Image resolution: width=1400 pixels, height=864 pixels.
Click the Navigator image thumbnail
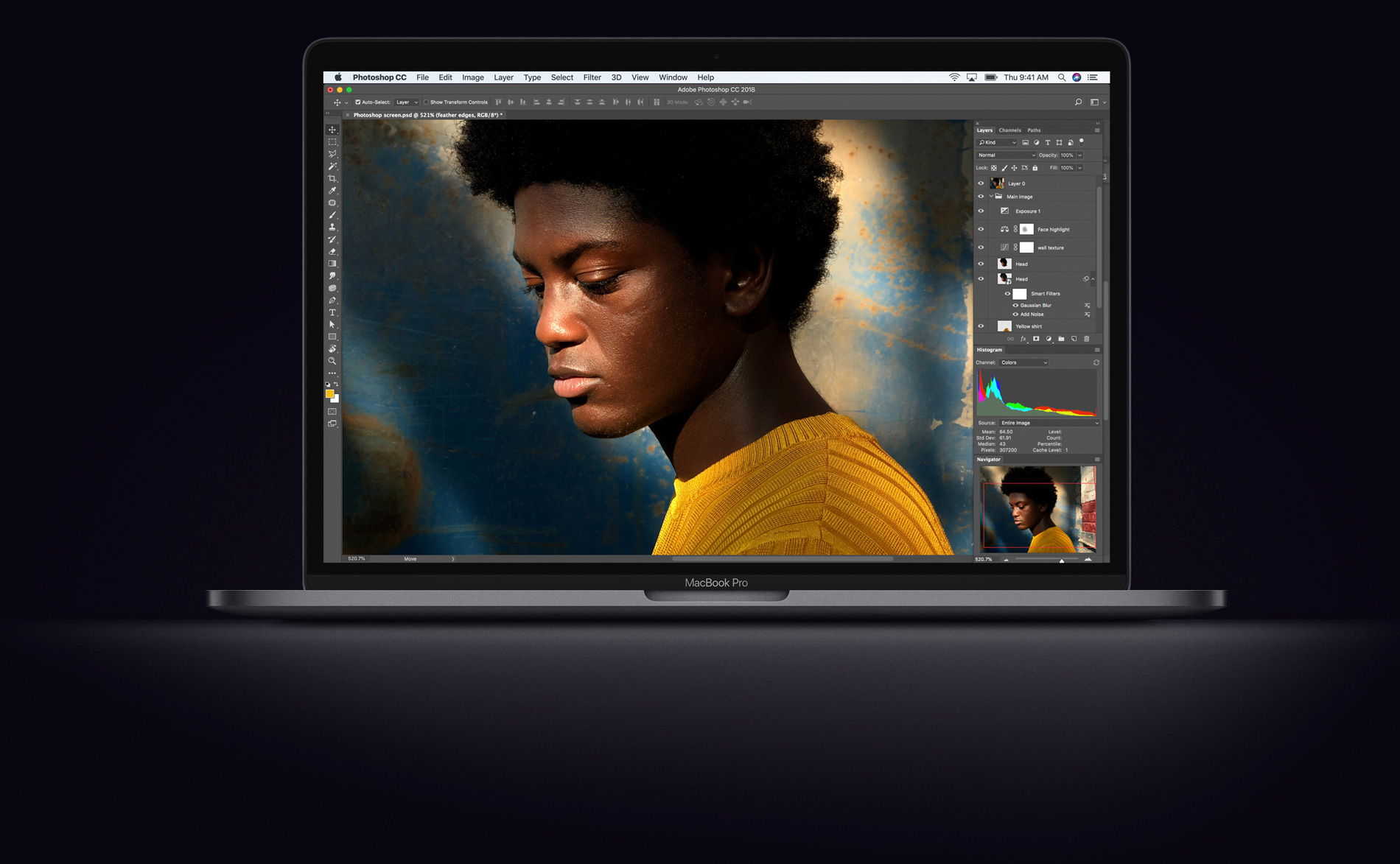(1037, 509)
